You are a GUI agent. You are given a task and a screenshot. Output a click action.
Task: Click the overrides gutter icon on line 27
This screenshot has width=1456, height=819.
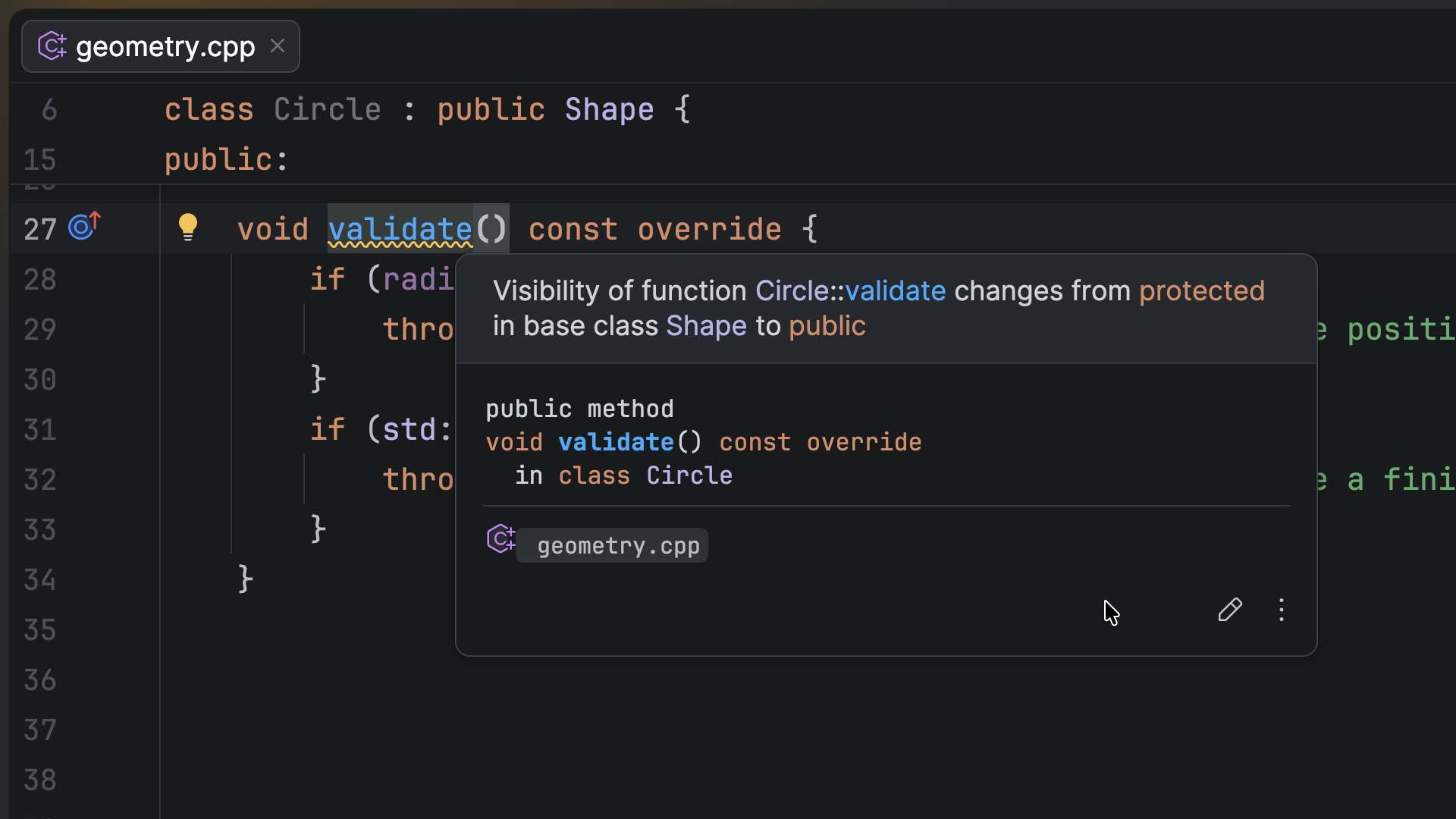point(83,226)
